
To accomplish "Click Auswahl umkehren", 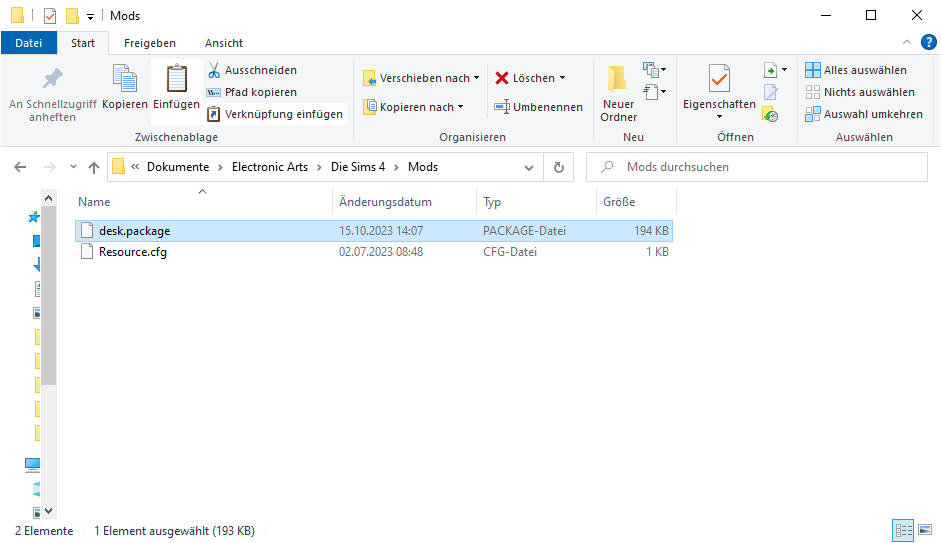I will coord(864,114).
